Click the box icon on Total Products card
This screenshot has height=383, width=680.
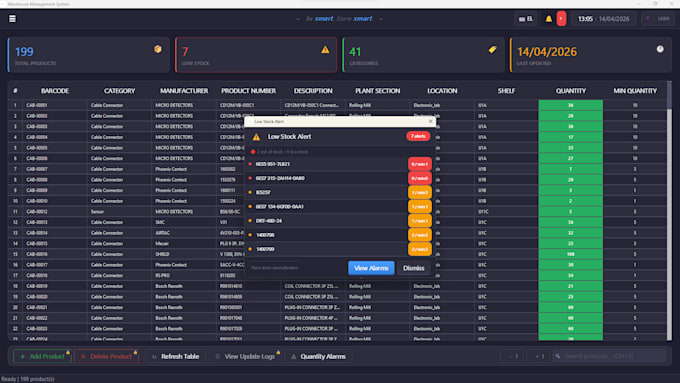[x=158, y=49]
